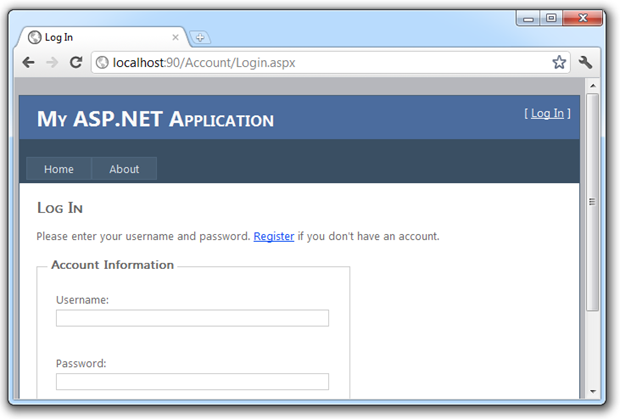
Task: Click the Log In page heading
Action: coord(60,208)
